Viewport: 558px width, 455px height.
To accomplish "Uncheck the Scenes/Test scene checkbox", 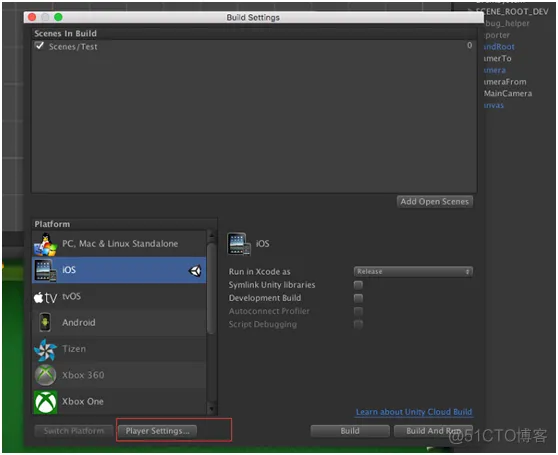I will 40,46.
